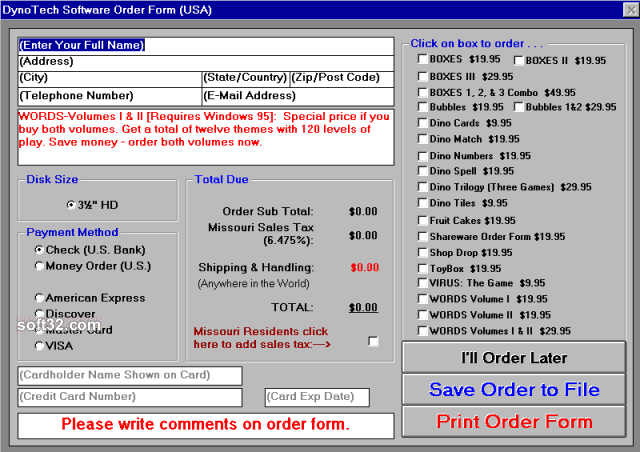Click Save Order to File button
The width and height of the screenshot is (640, 452).
coord(514,389)
